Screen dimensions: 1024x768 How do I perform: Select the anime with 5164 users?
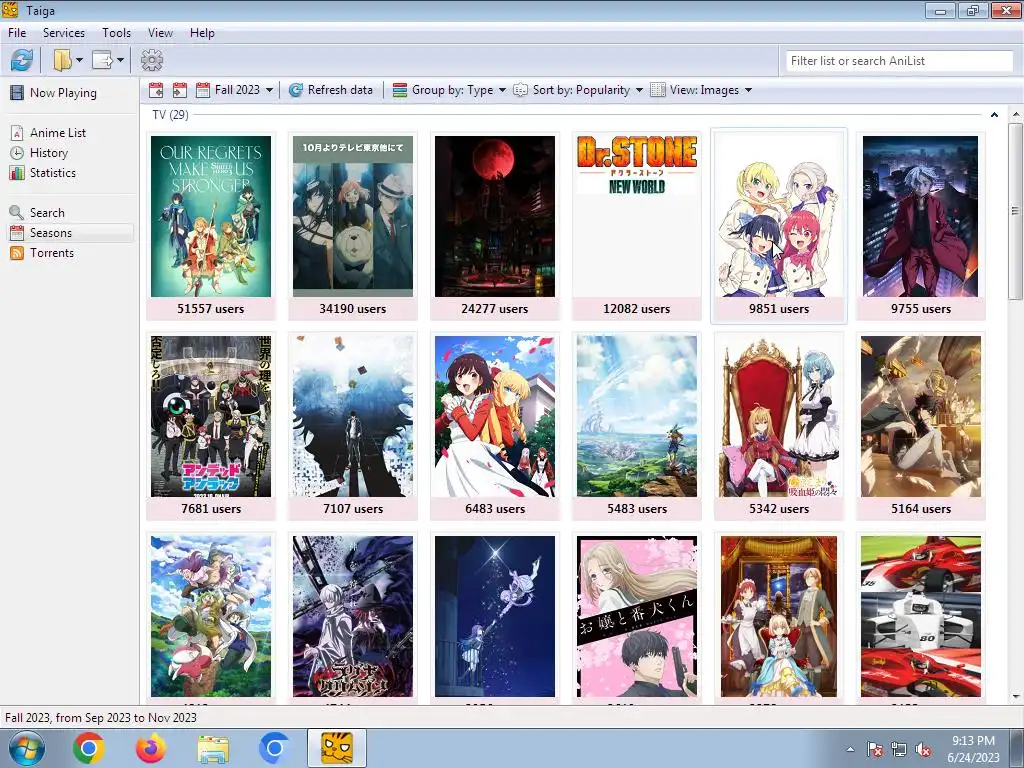point(921,426)
